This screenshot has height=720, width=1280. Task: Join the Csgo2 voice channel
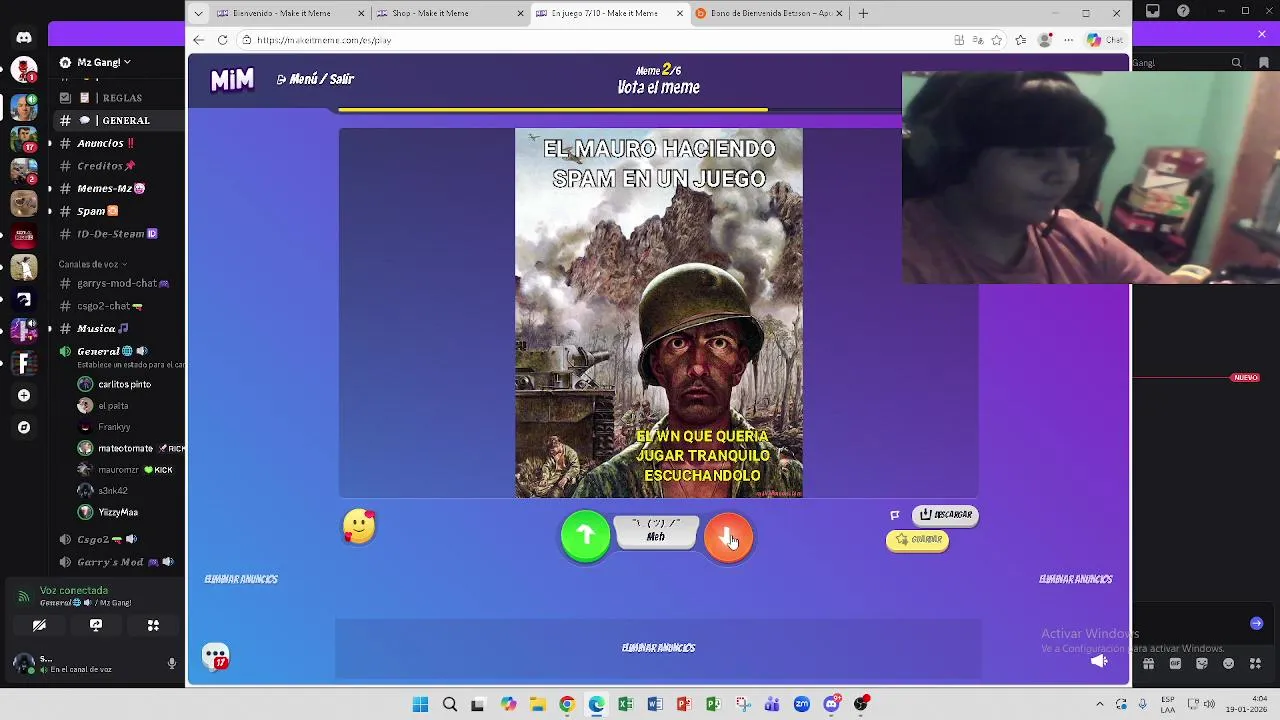point(120,539)
